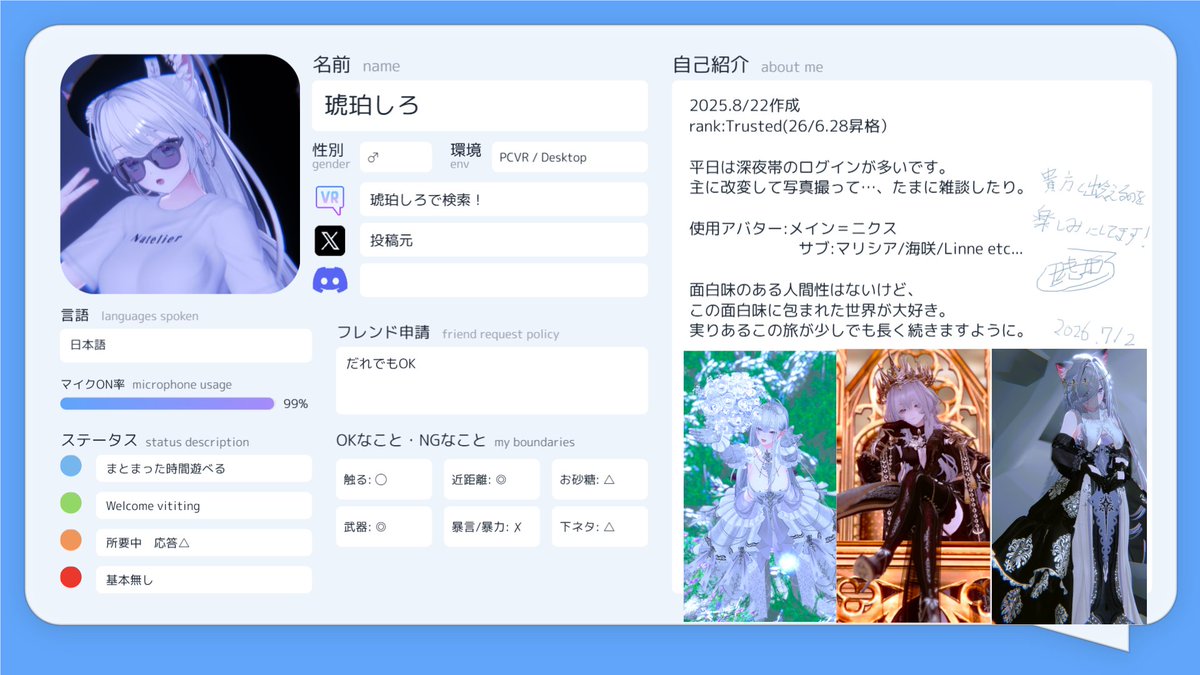
Task: Click the OKなこと・NGなこと my boundaries heading
Action: point(455,441)
